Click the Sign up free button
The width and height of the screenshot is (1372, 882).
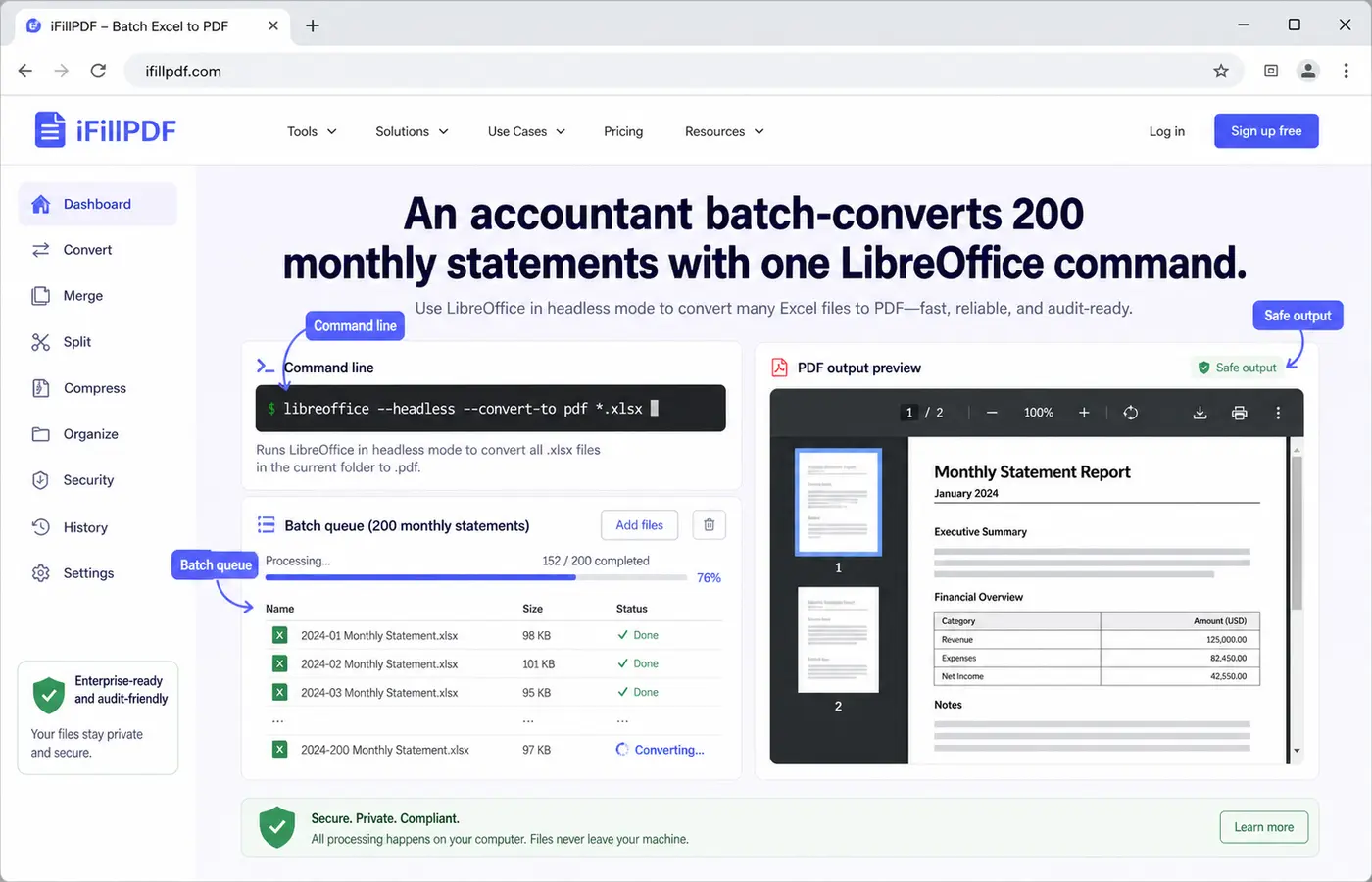1266,131
